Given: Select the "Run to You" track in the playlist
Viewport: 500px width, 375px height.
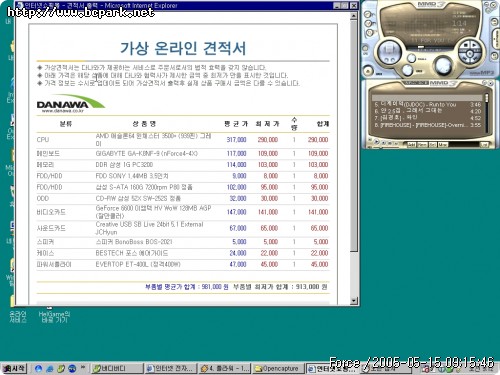Looking at the screenshot, I should (x=427, y=104).
